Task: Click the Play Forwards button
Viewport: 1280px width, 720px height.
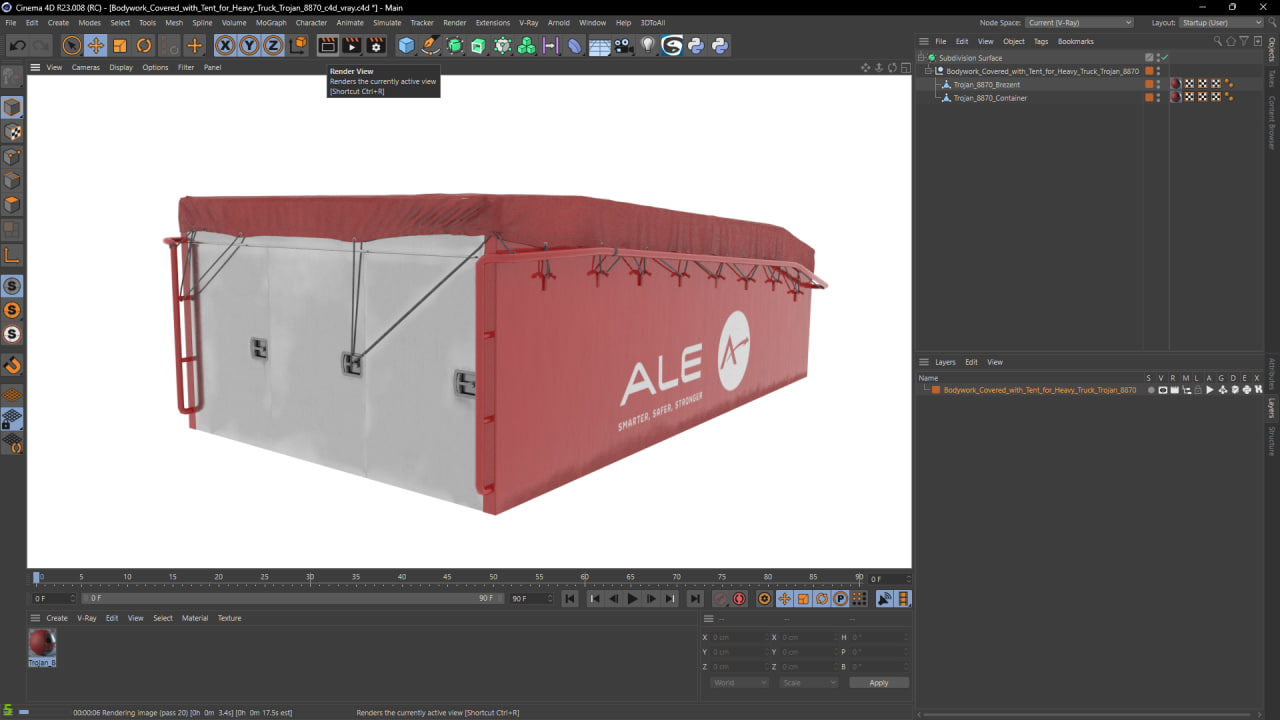Action: tap(632, 599)
